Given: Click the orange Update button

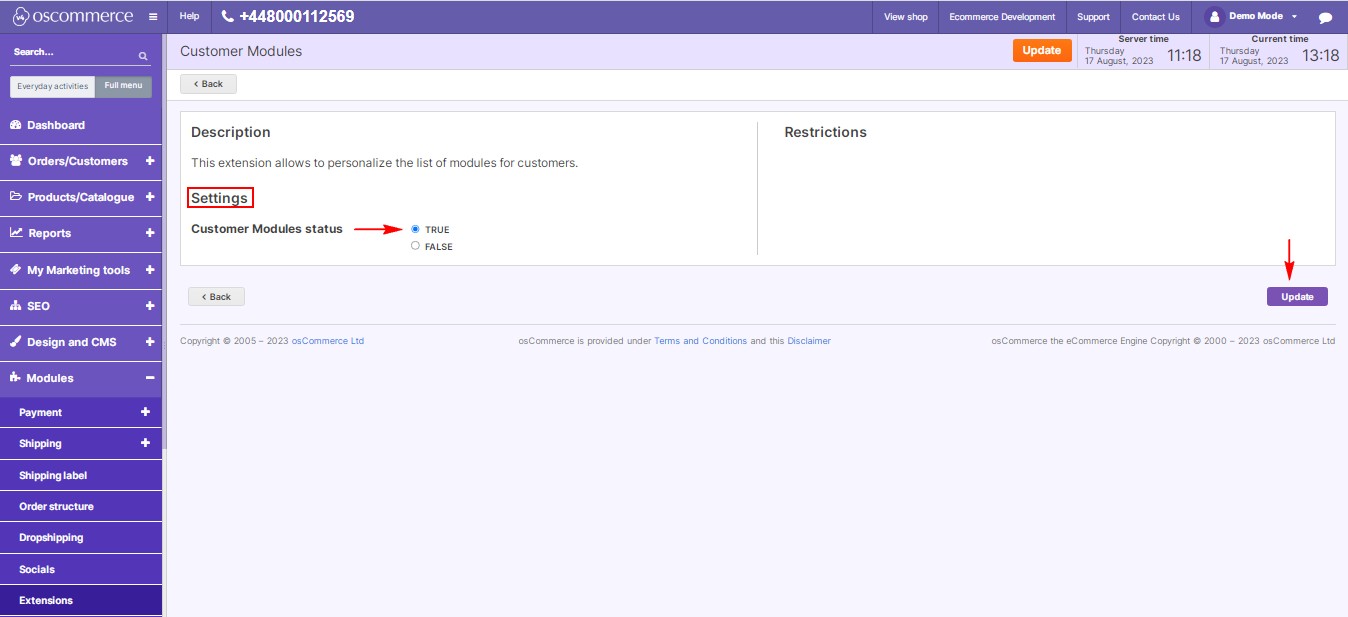Looking at the screenshot, I should pyautogui.click(x=1042, y=50).
